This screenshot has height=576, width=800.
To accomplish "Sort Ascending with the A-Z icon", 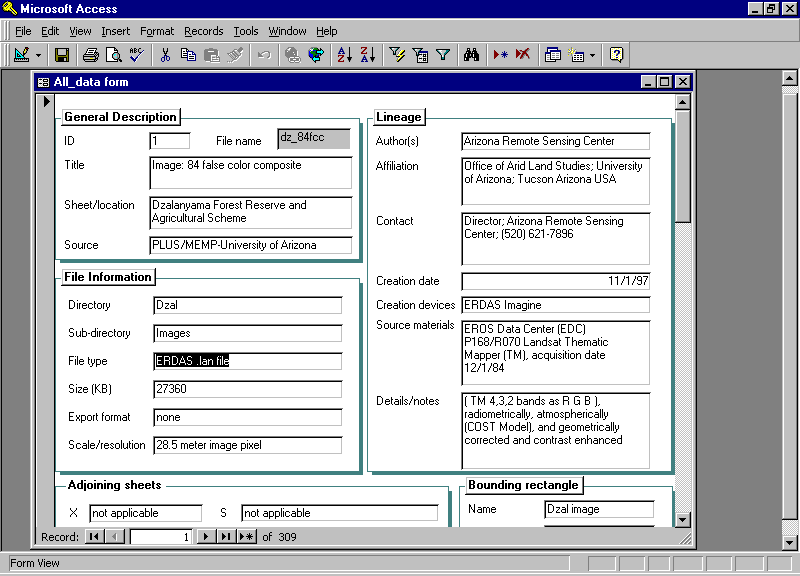I will click(344, 55).
